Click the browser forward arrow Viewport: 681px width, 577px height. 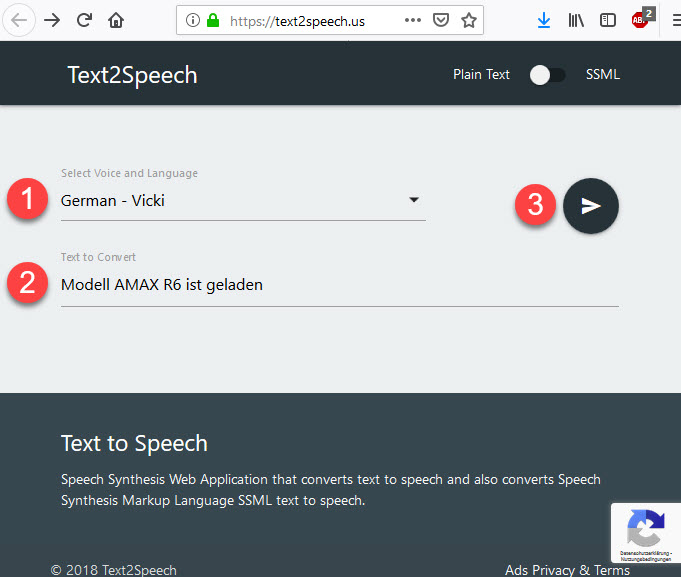click(x=52, y=20)
